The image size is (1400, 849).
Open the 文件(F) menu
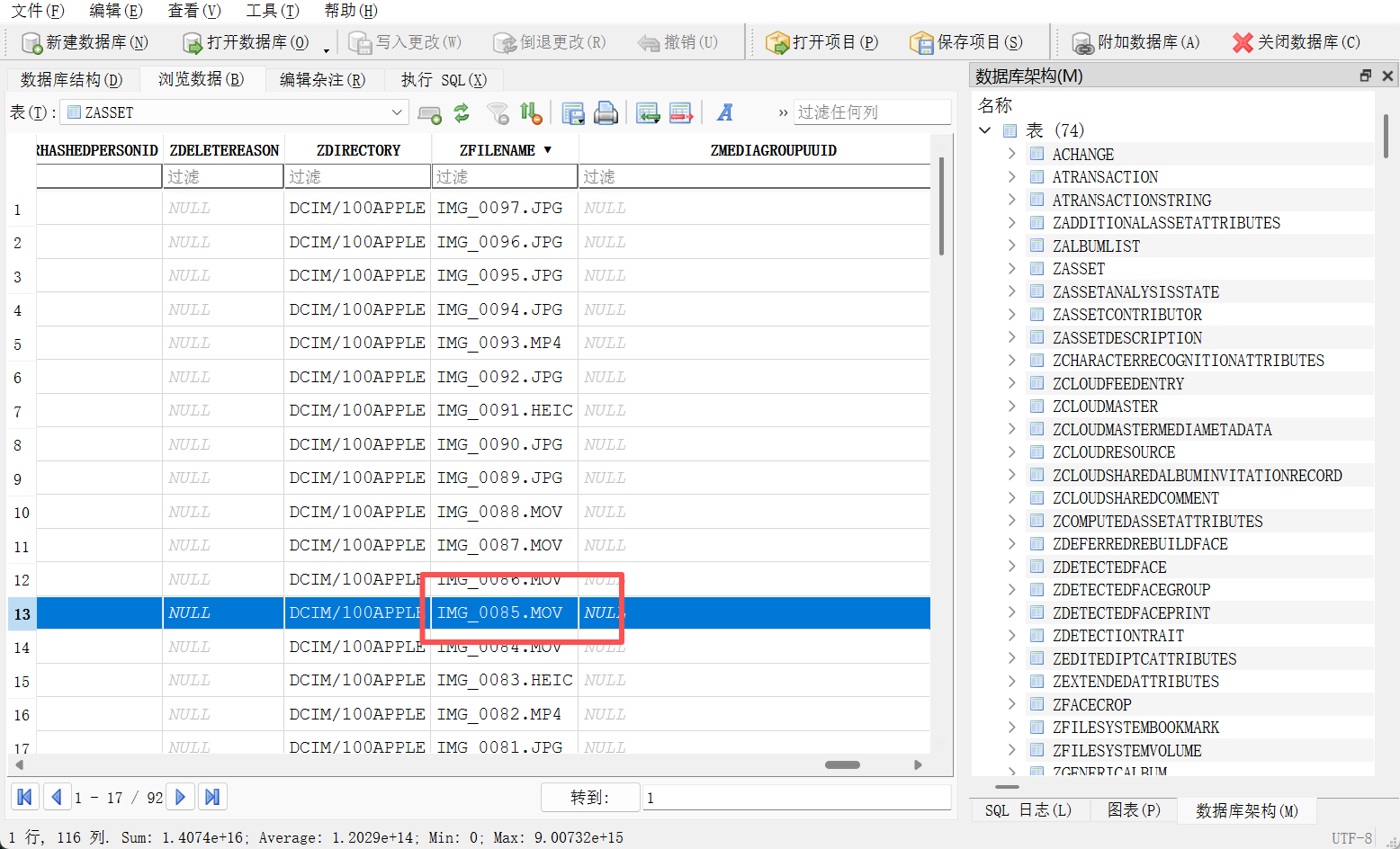pyautogui.click(x=38, y=11)
